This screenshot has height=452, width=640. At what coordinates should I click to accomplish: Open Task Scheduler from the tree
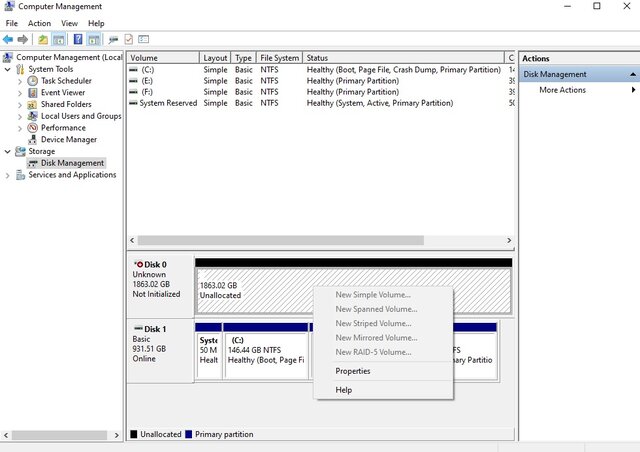(65, 81)
